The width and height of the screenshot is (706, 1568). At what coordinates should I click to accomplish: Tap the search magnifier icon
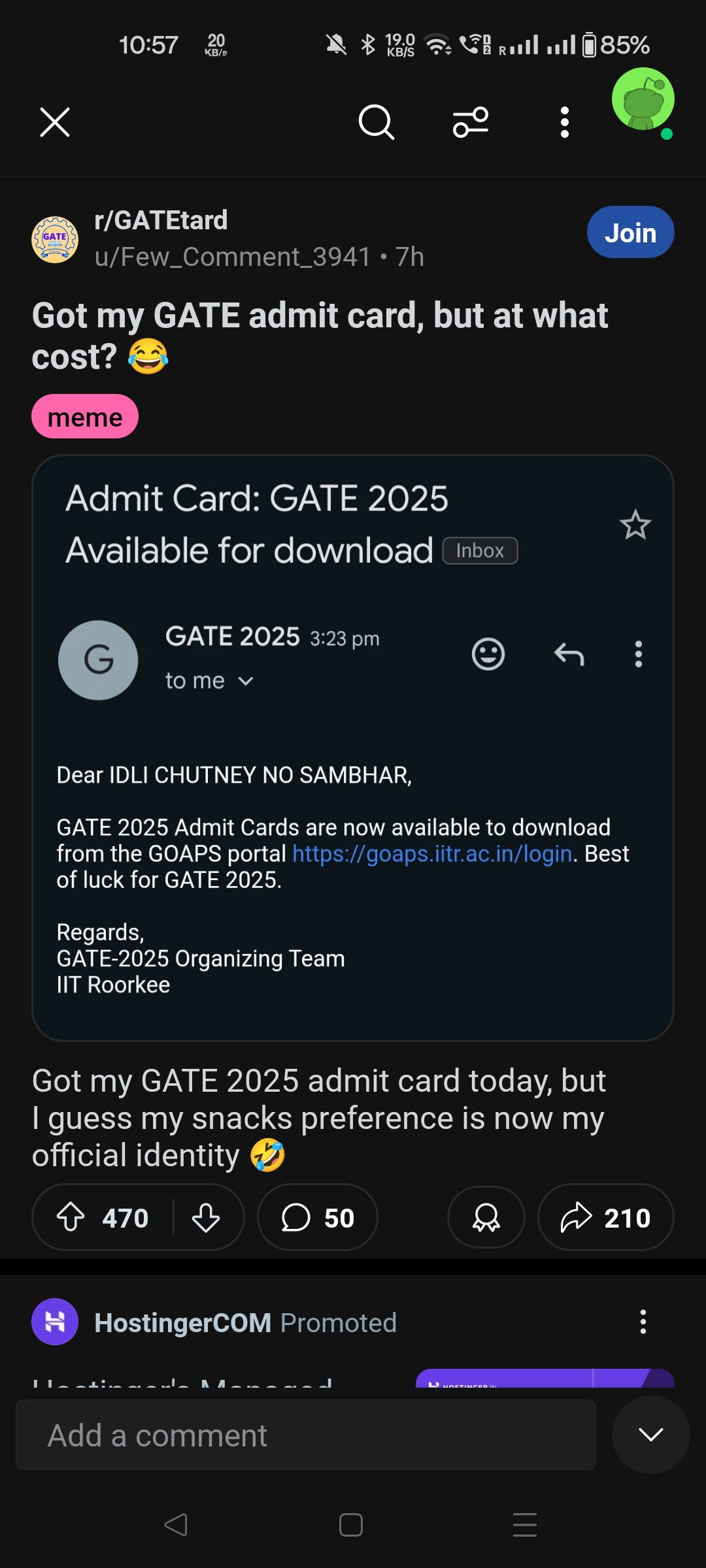(x=377, y=122)
